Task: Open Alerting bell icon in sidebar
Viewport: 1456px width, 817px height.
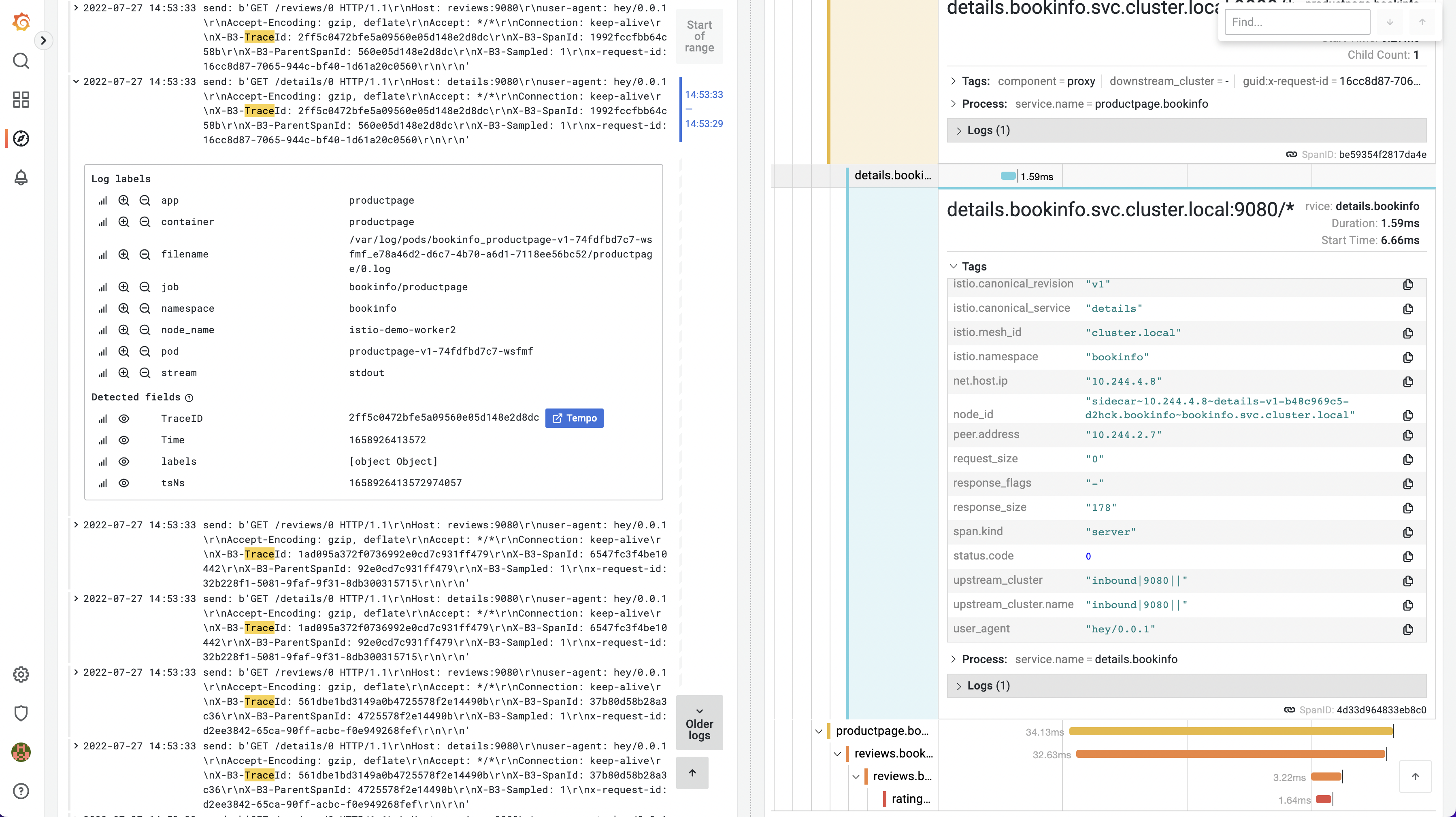Action: pyautogui.click(x=21, y=177)
